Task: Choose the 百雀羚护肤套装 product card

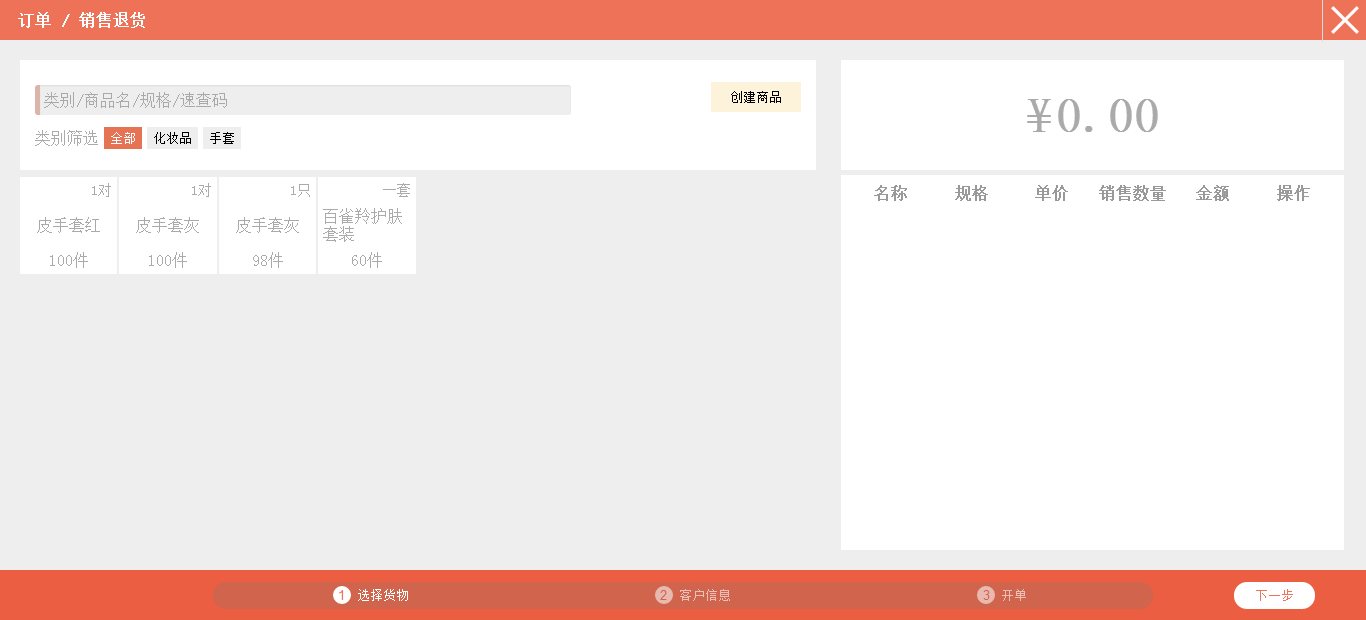Action: point(366,226)
